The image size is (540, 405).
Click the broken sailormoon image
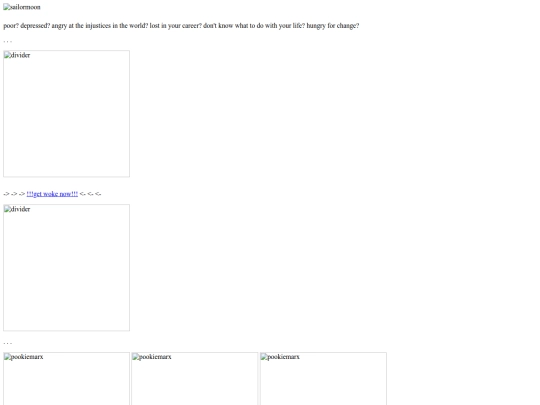coord(22,7)
